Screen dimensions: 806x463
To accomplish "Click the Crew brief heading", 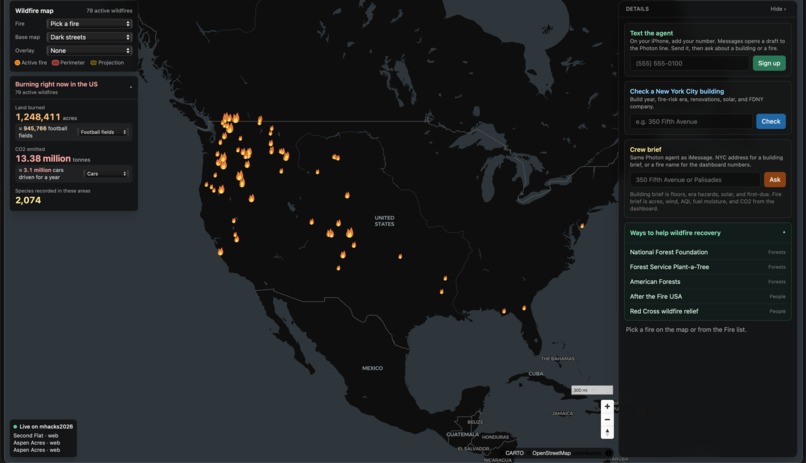I will [x=646, y=149].
